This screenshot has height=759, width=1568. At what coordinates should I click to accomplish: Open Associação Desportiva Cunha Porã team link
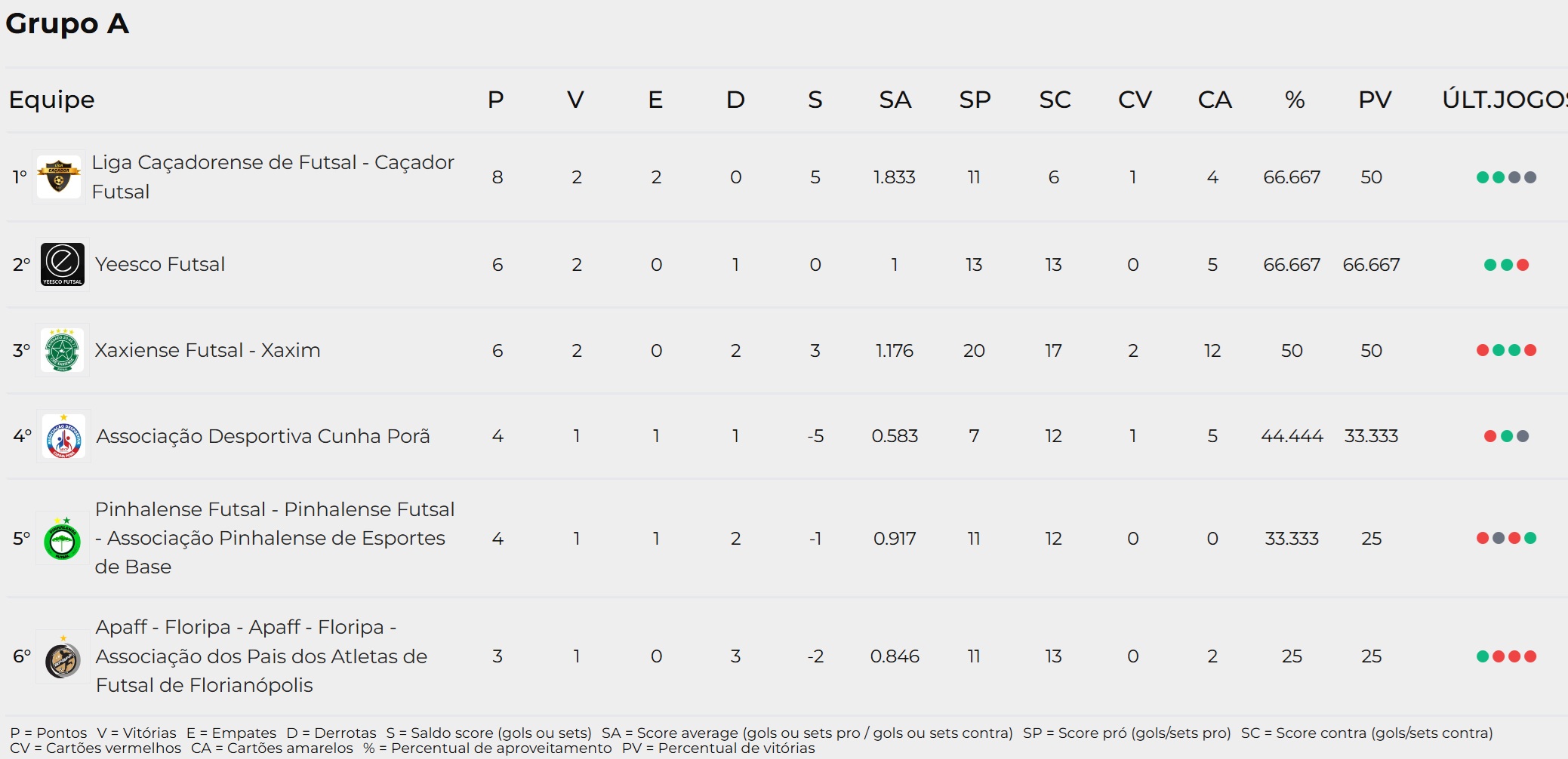pos(263,436)
